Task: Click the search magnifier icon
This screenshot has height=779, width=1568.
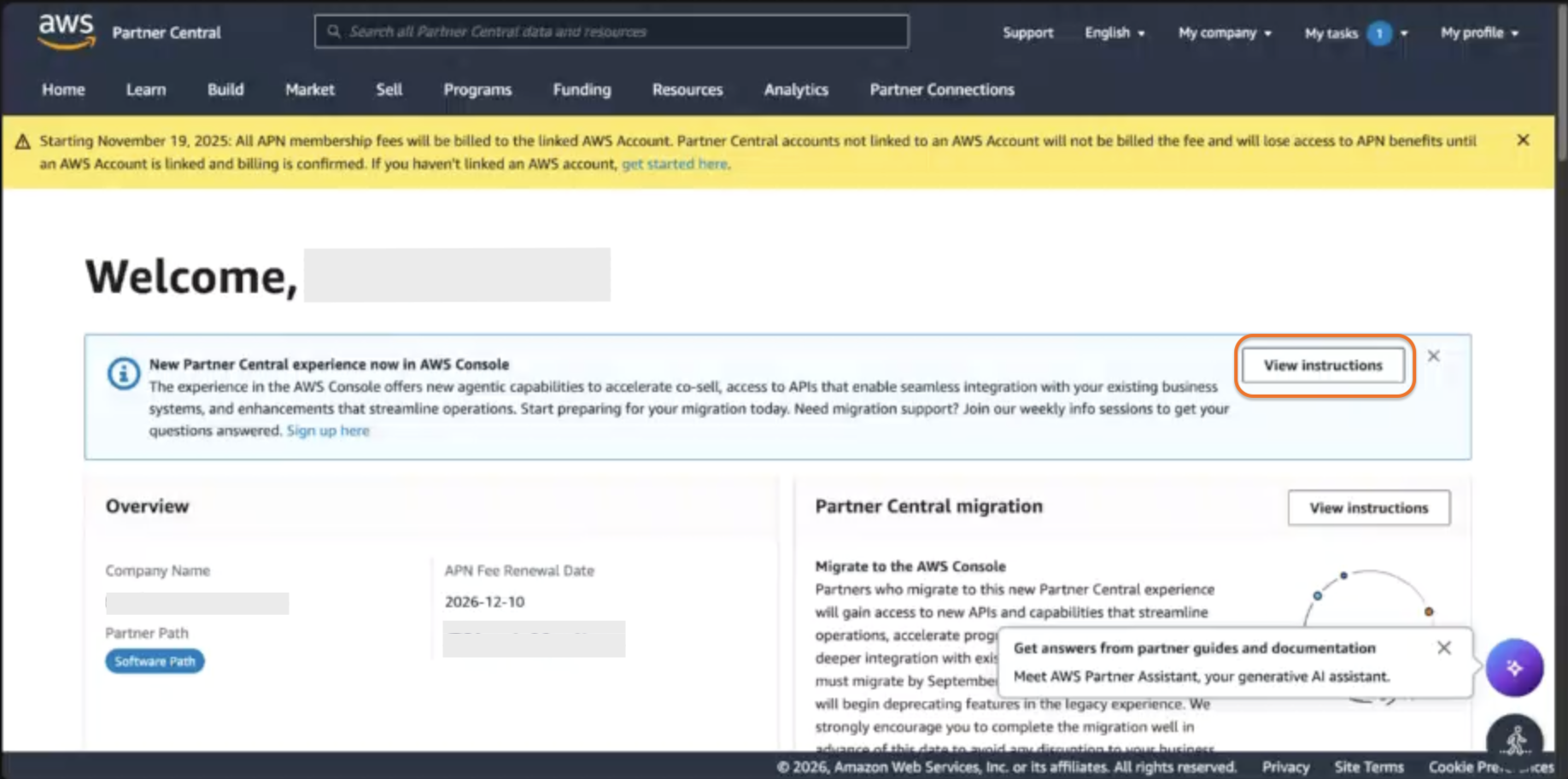Action: click(x=334, y=32)
